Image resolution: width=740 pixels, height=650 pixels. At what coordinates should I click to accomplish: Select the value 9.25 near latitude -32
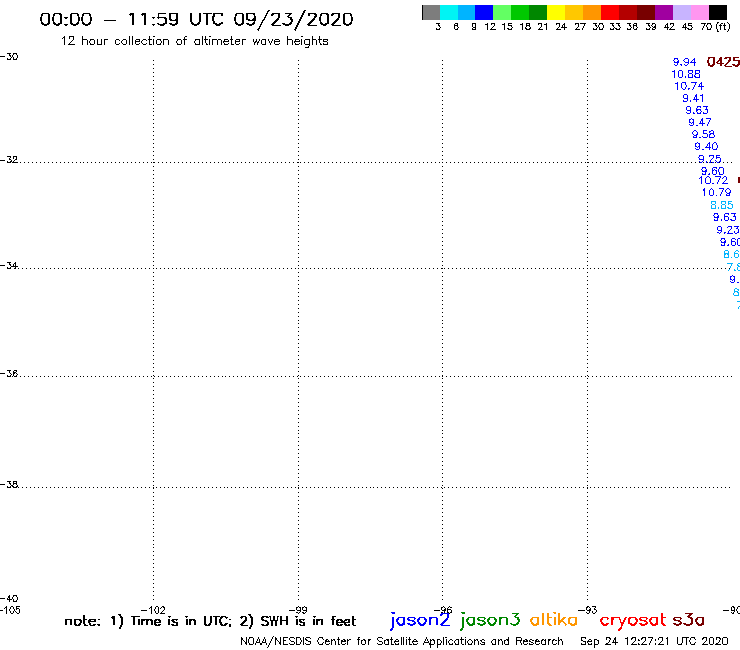[x=709, y=159]
